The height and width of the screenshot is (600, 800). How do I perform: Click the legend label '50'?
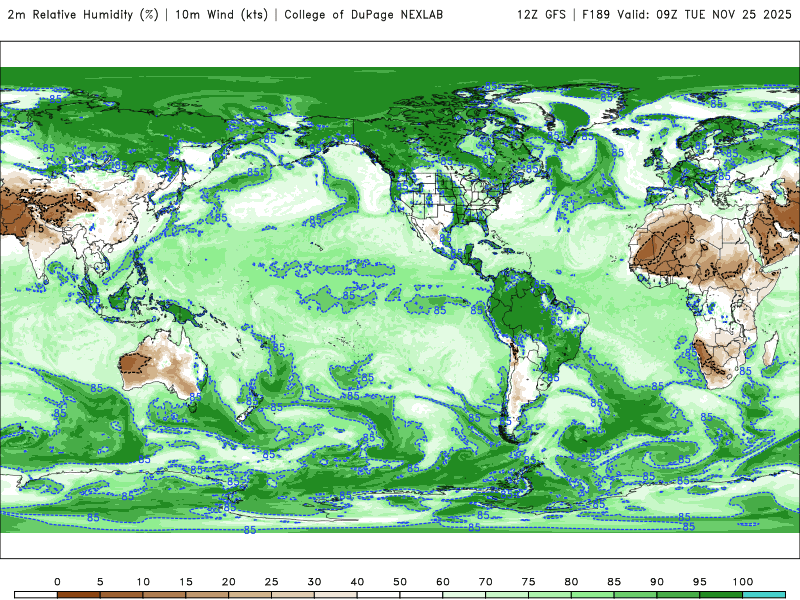[x=400, y=582]
